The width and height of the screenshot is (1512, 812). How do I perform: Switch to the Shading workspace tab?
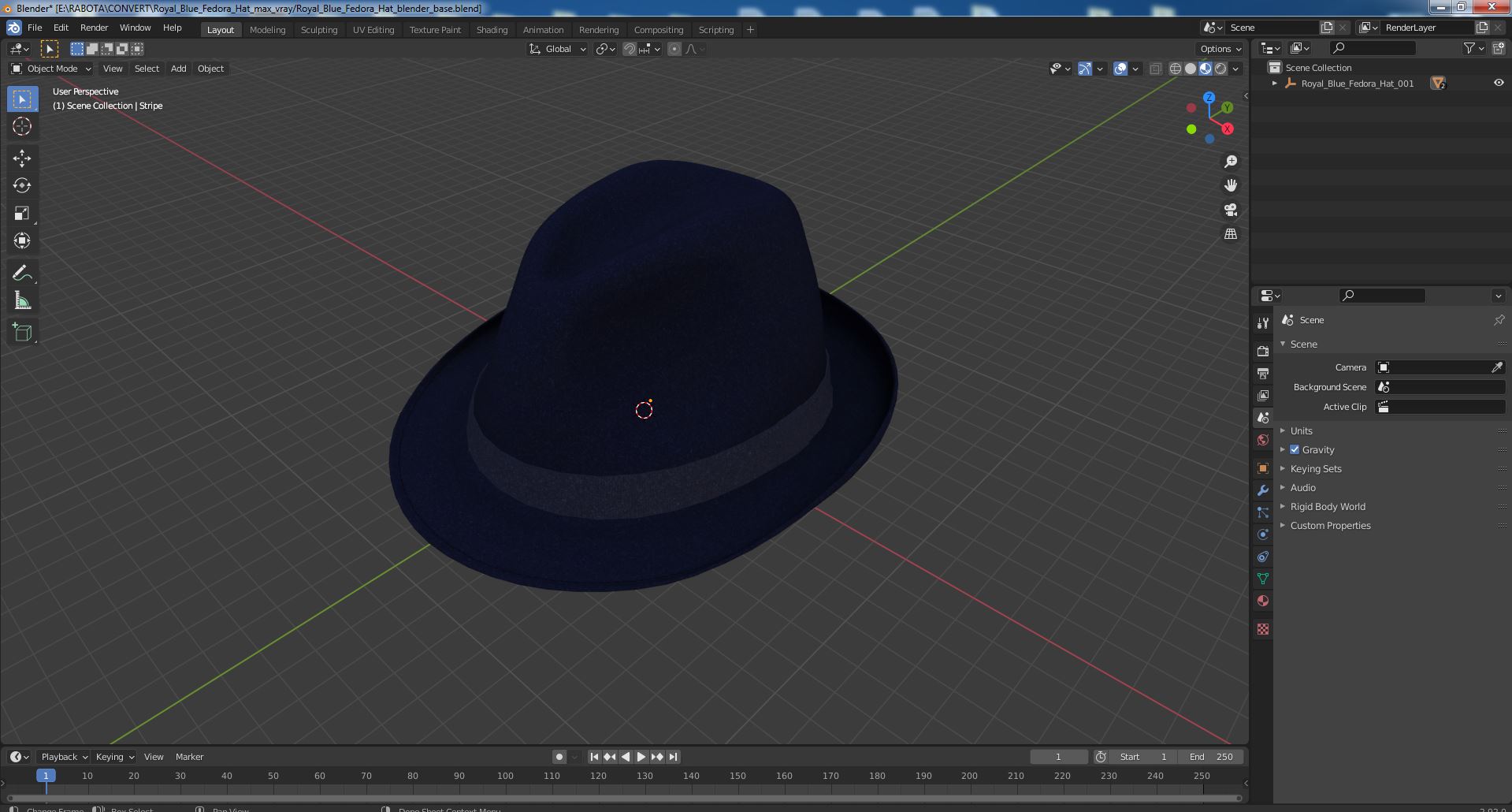click(492, 29)
